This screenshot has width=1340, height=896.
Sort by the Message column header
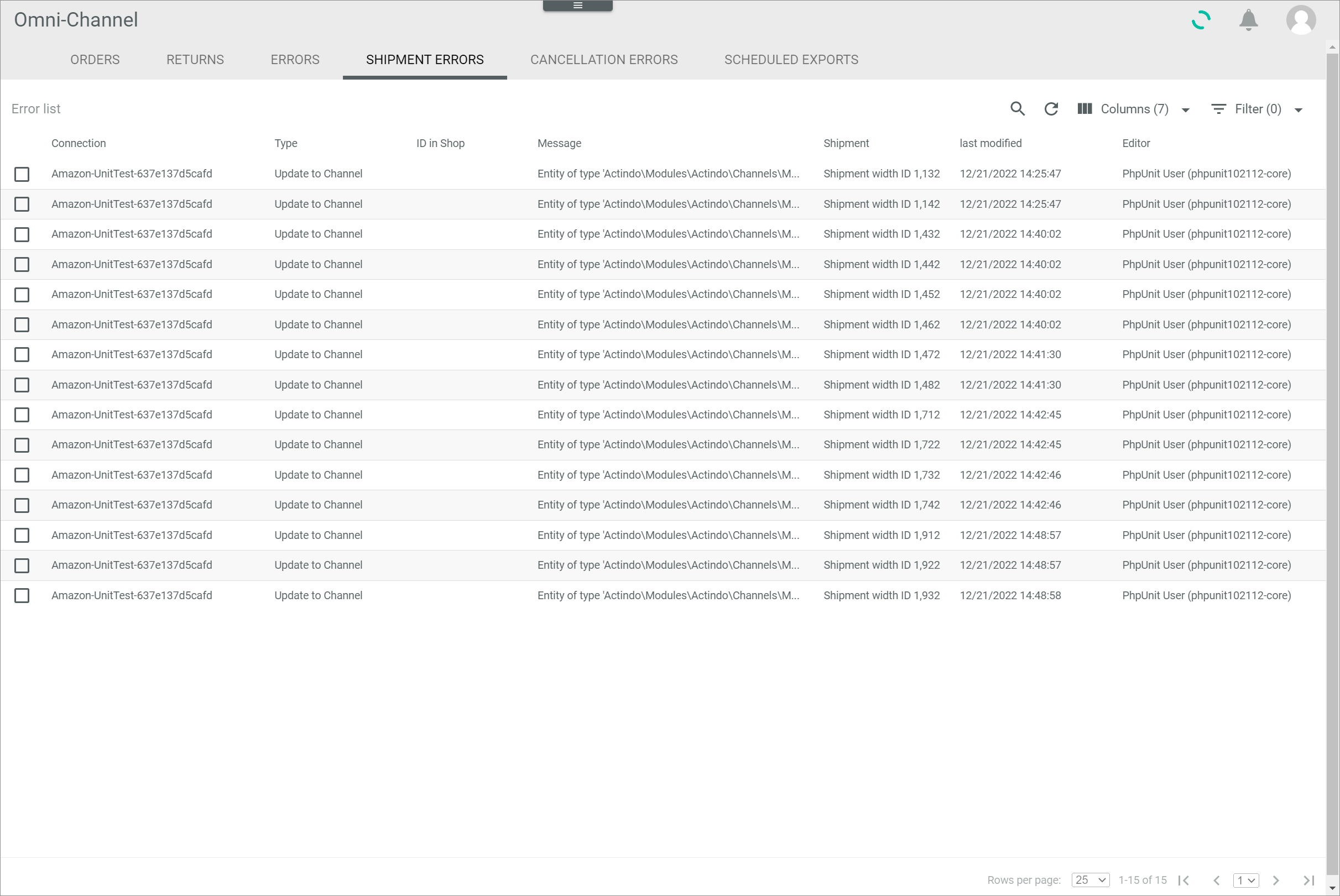[559, 143]
